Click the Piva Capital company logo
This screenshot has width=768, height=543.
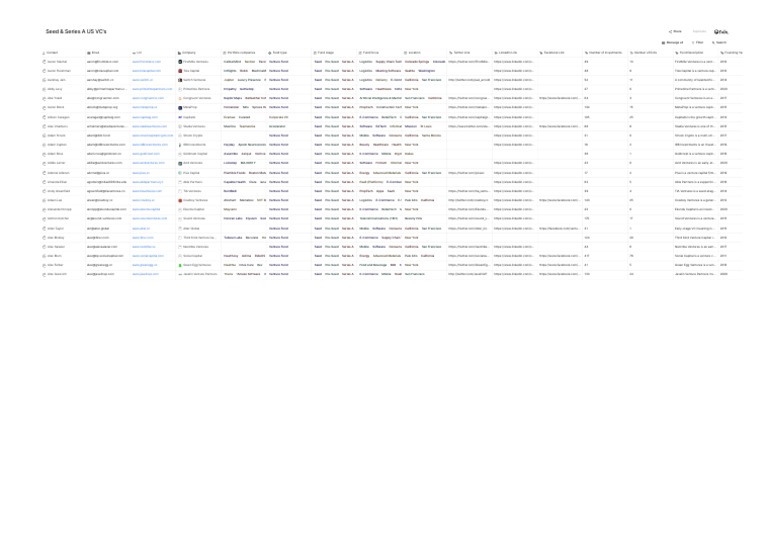pyautogui.click(x=180, y=173)
